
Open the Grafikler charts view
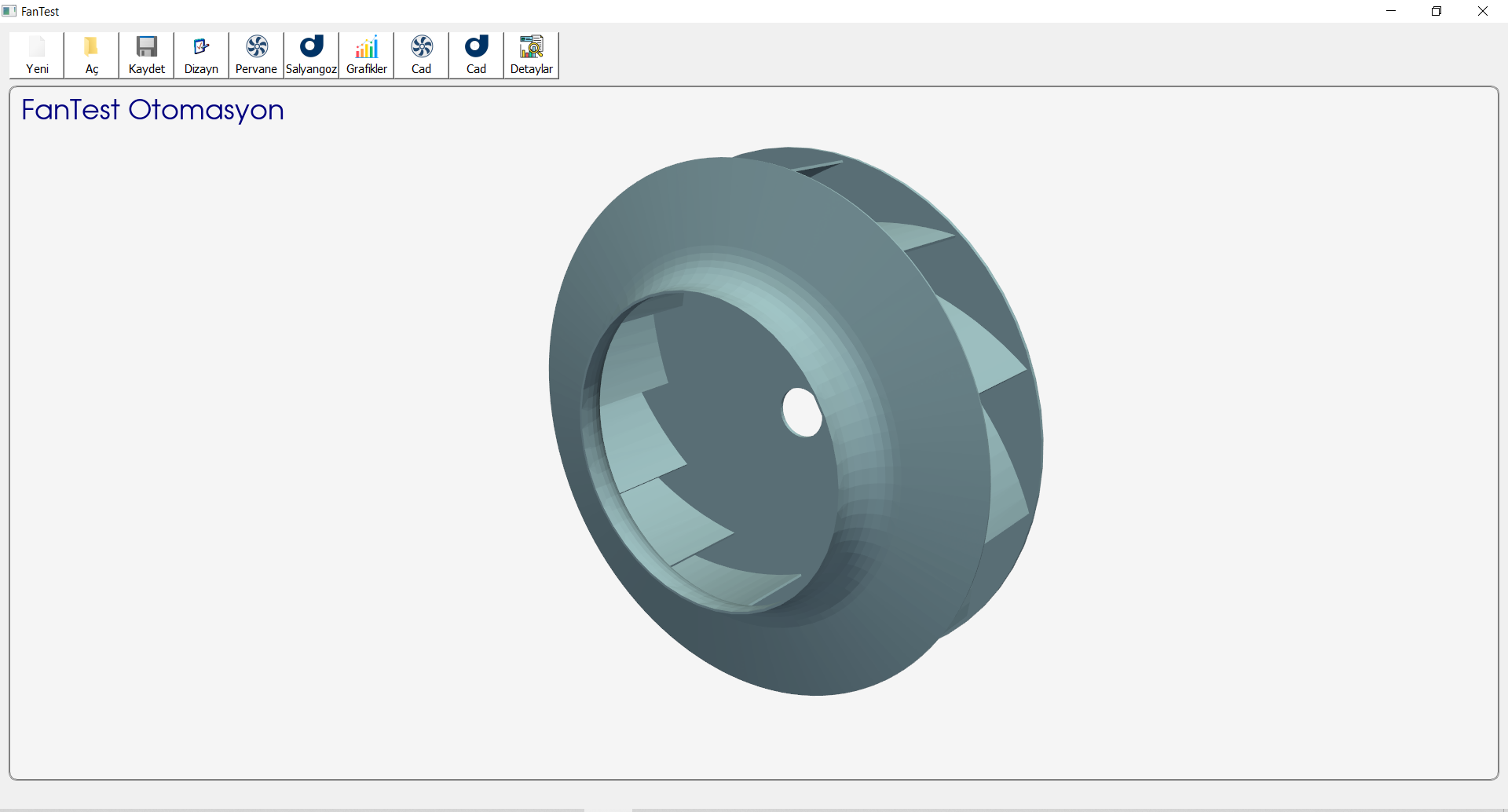tap(366, 54)
